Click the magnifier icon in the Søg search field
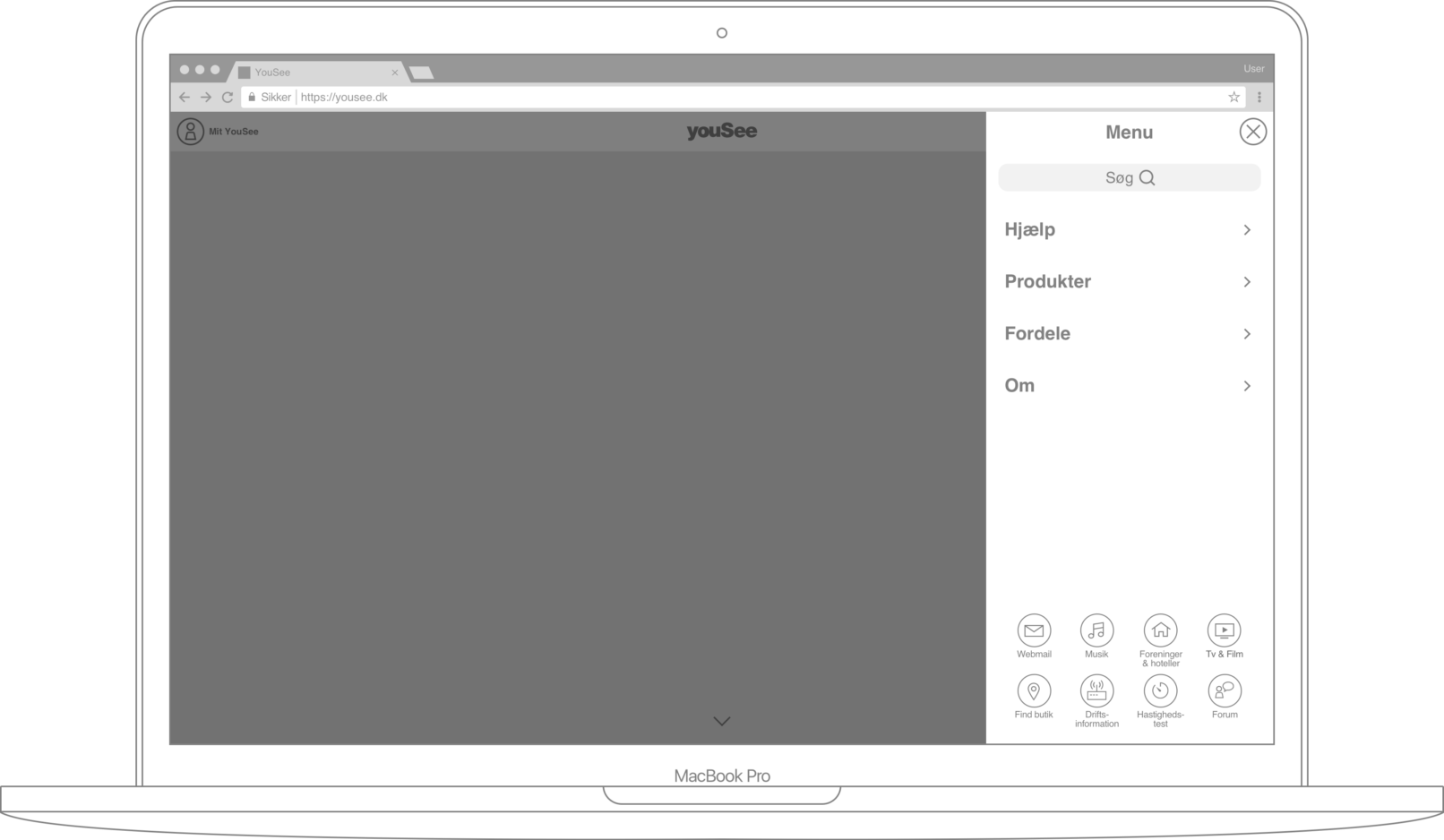 point(1147,178)
